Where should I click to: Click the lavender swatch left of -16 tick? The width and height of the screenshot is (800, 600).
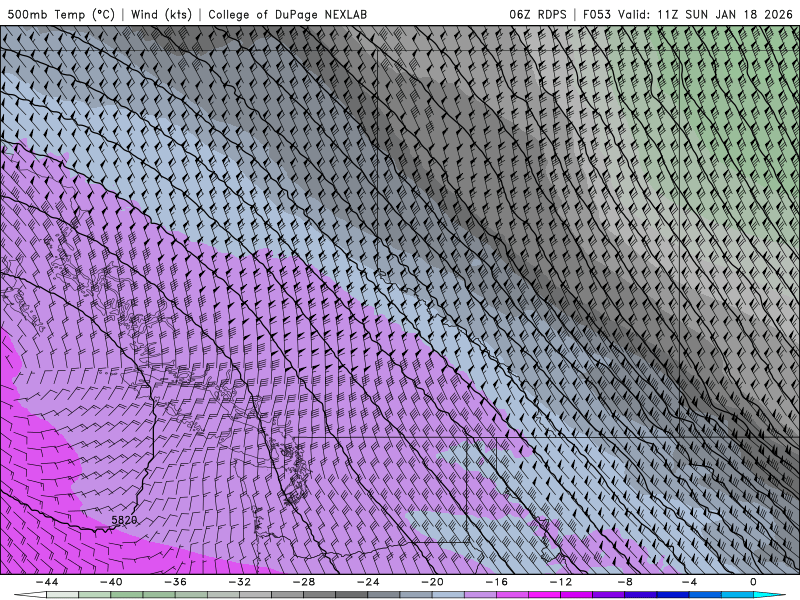(480, 595)
